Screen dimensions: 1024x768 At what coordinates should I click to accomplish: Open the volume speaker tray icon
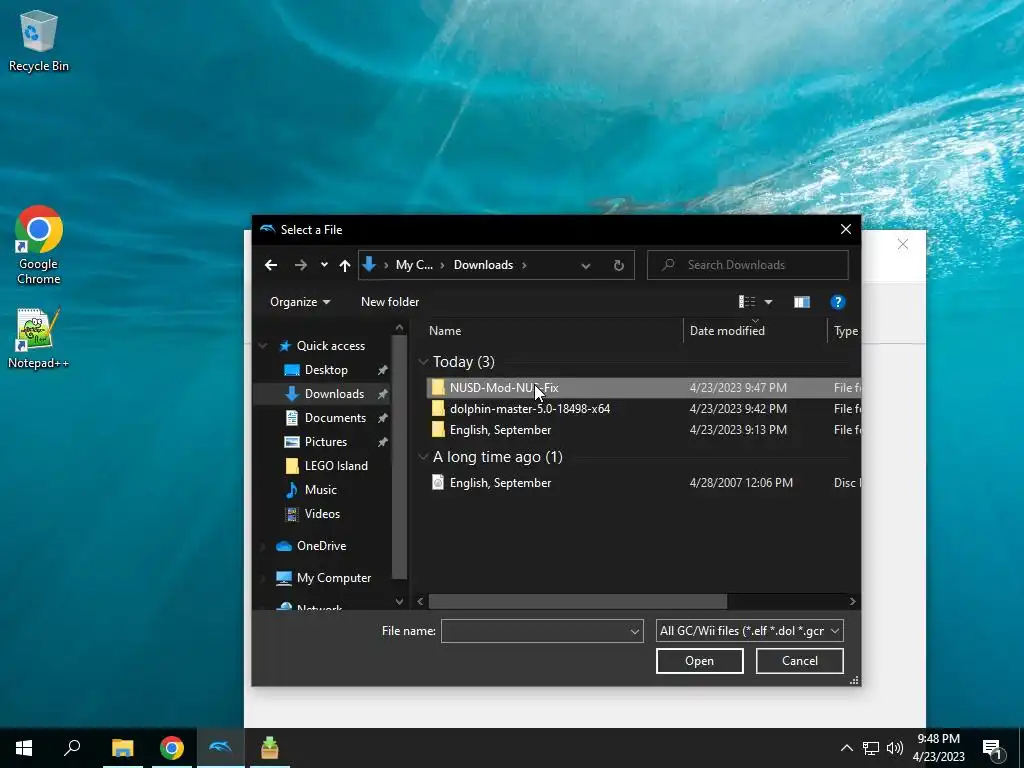click(x=895, y=748)
